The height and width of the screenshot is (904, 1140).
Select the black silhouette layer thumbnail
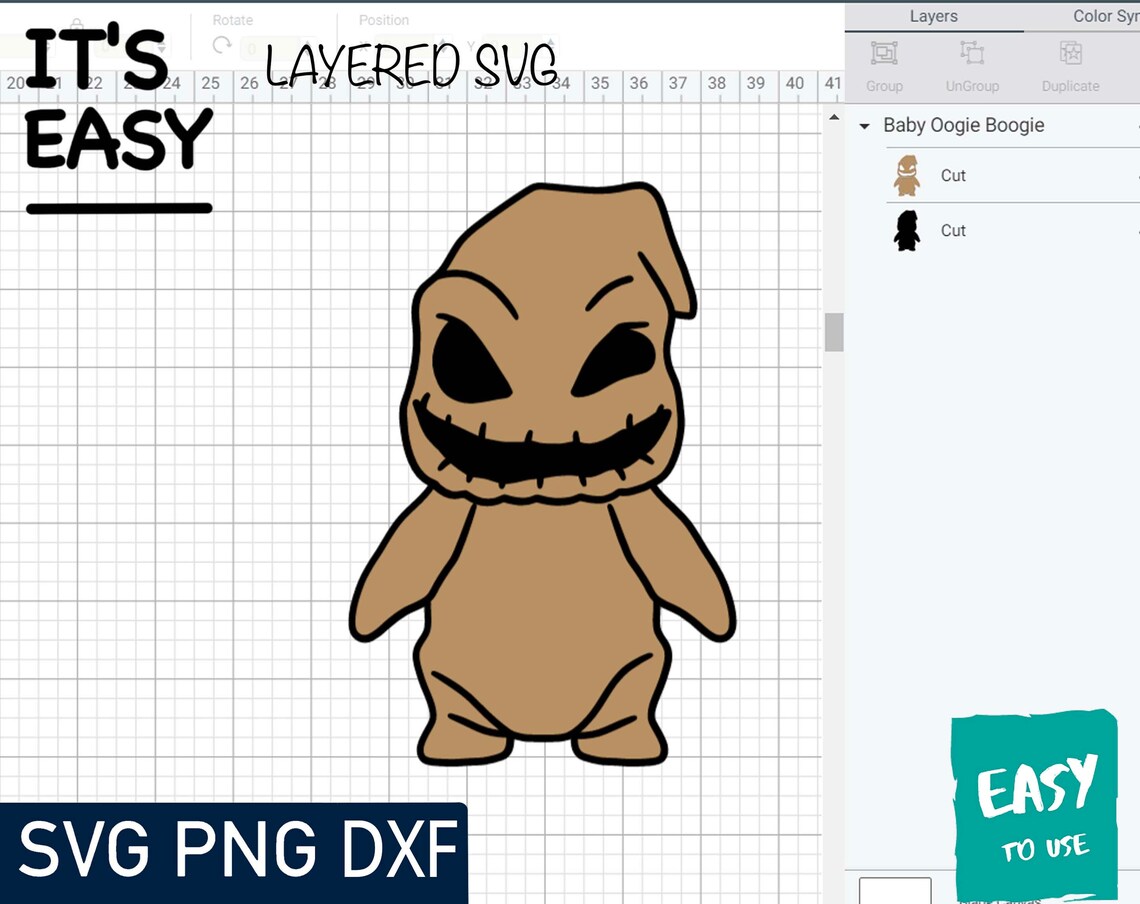point(906,230)
